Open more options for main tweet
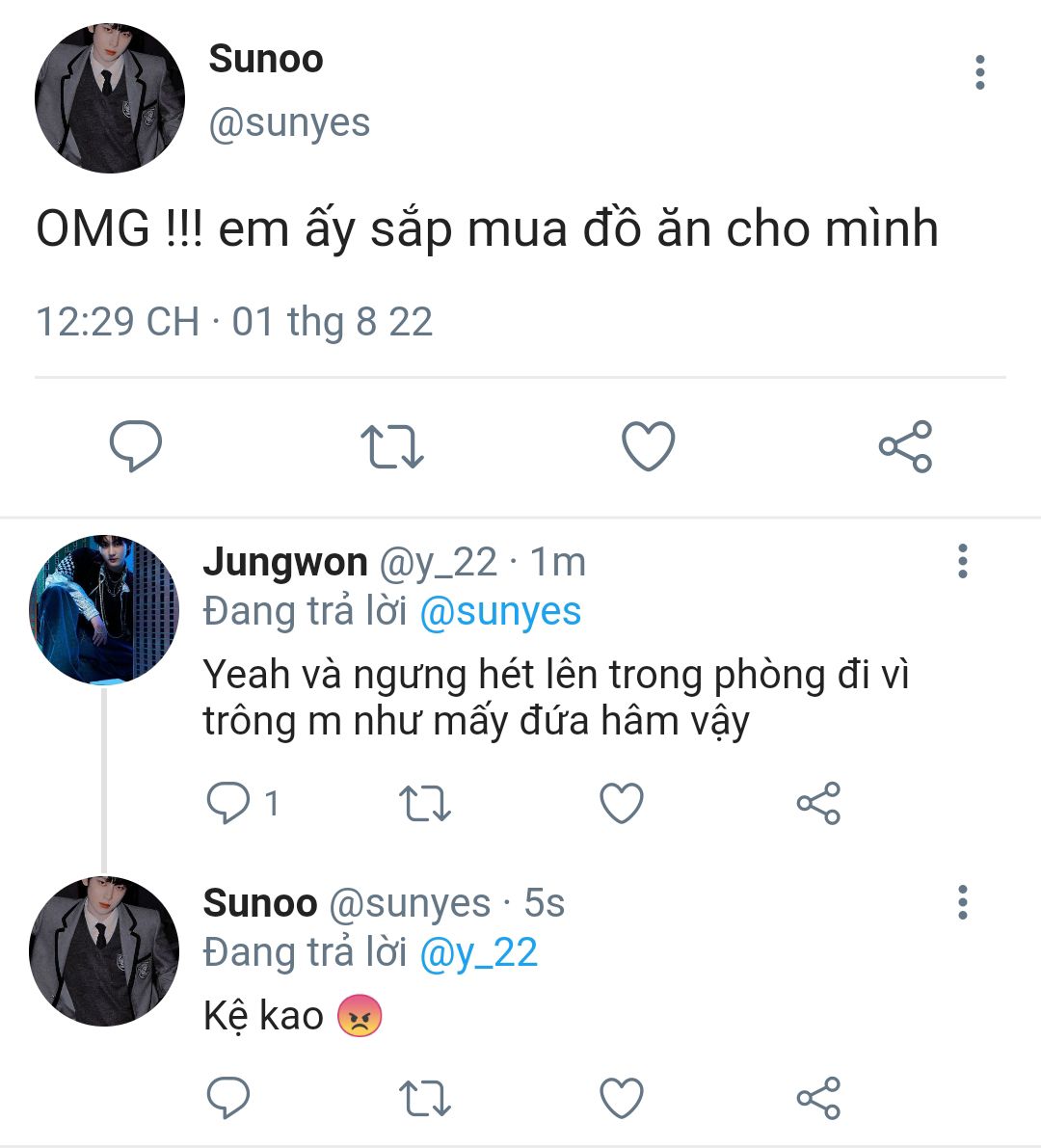 pyautogui.click(x=980, y=72)
